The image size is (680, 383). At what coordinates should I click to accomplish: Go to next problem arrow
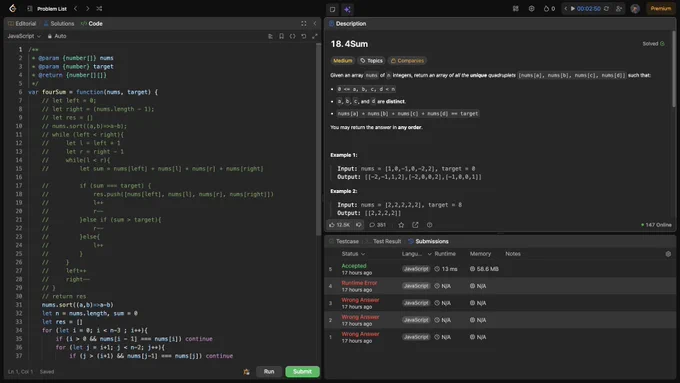pyautogui.click(x=87, y=9)
